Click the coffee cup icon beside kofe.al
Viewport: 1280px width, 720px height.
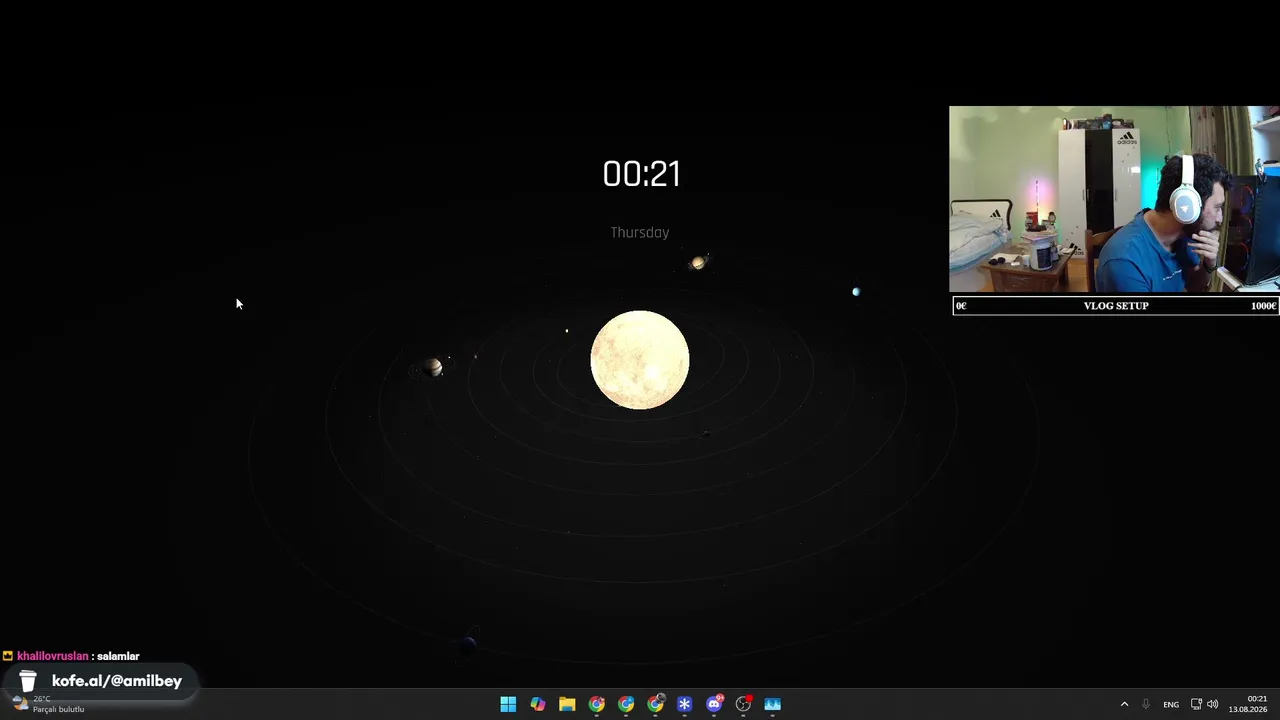coord(28,681)
